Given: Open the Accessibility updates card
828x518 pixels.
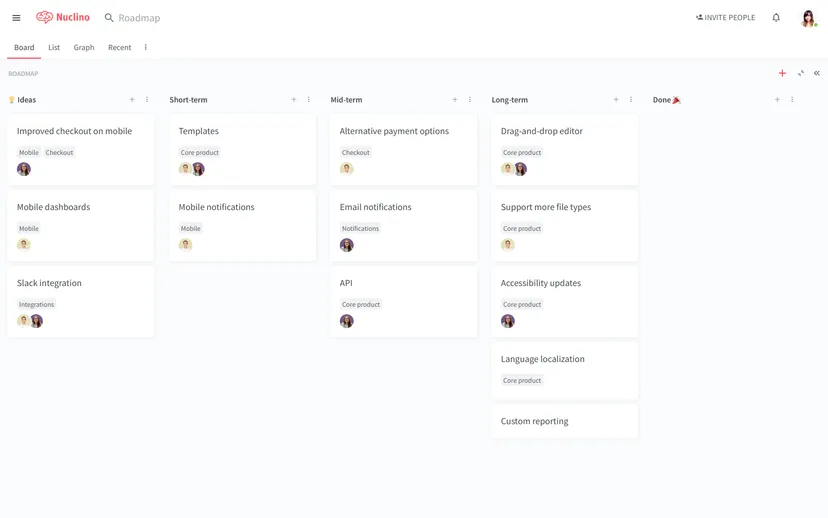Looking at the screenshot, I should [x=564, y=302].
